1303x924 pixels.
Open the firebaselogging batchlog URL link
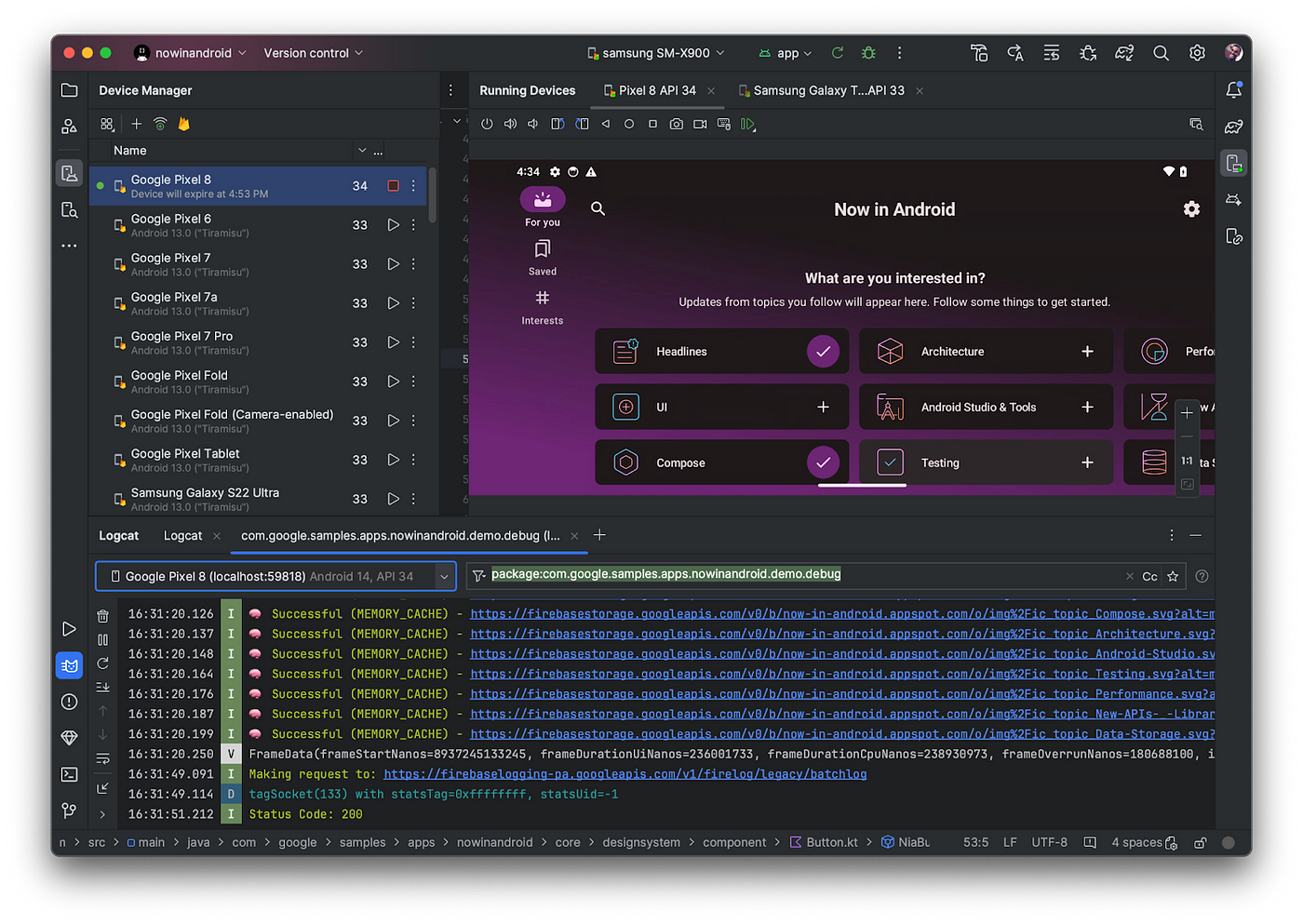point(625,774)
